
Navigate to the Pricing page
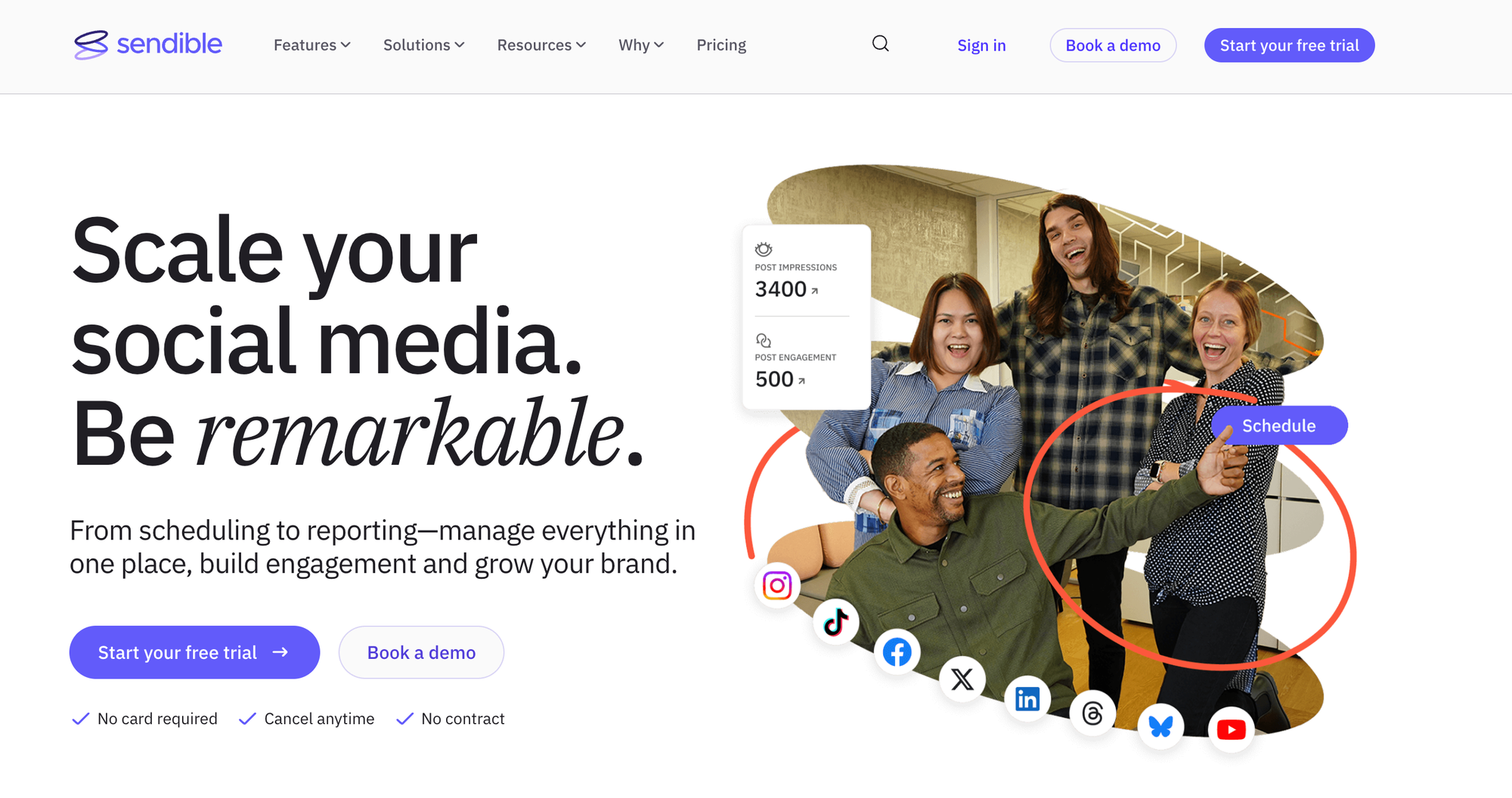pyautogui.click(x=721, y=45)
